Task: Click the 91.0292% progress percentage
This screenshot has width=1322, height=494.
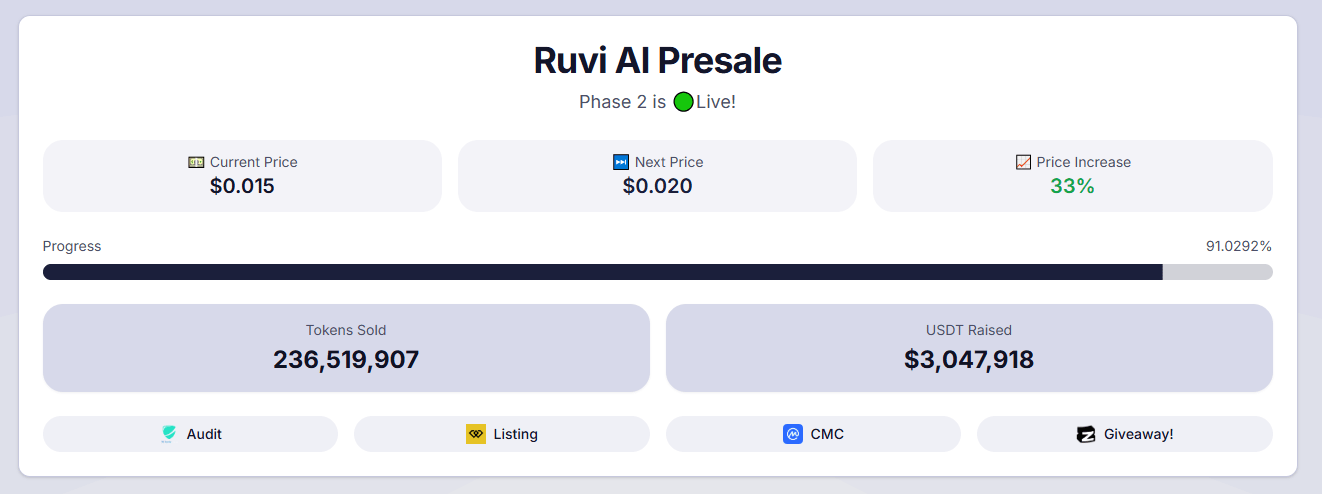Action: [x=1238, y=246]
